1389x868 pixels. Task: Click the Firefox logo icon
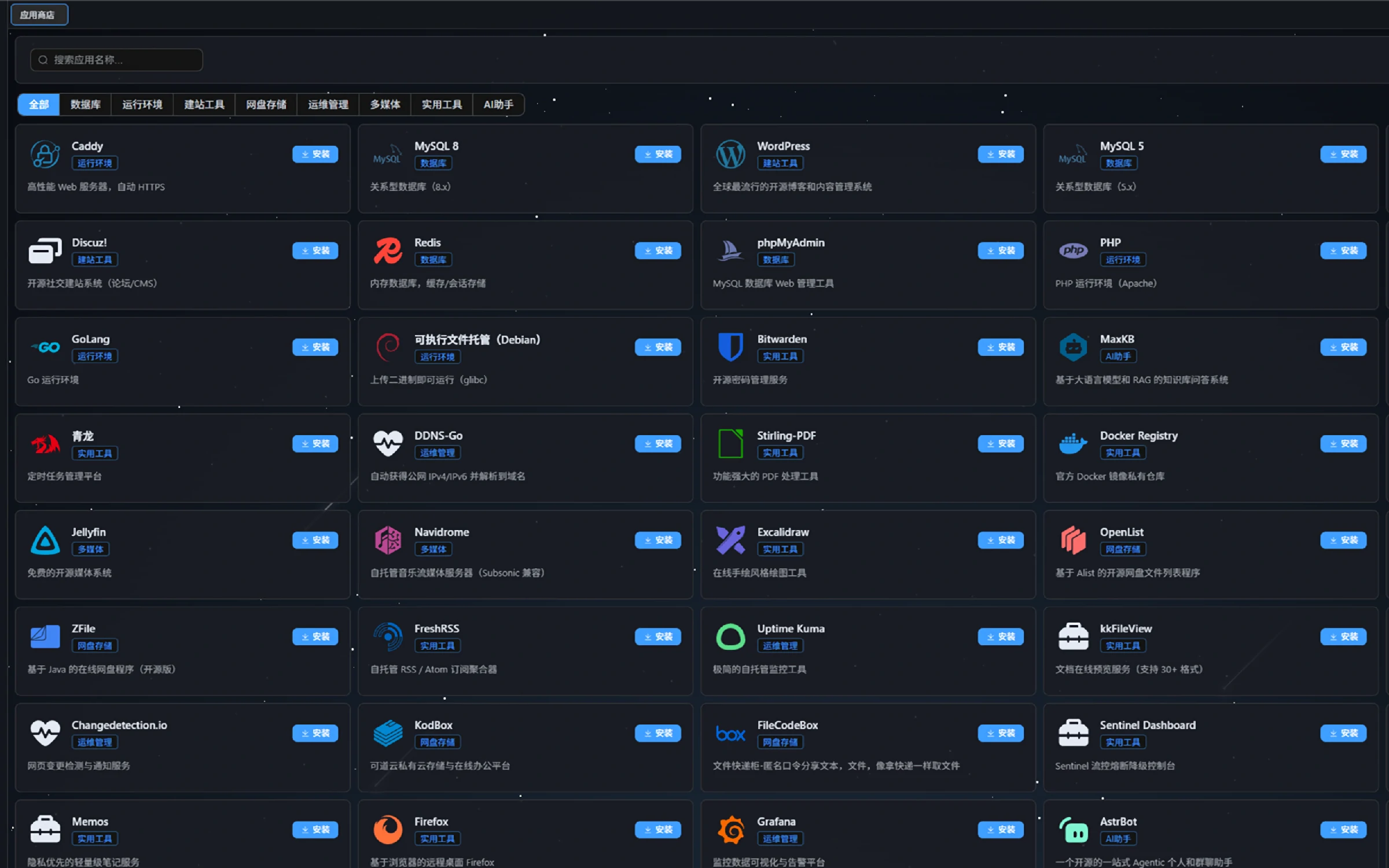388,830
